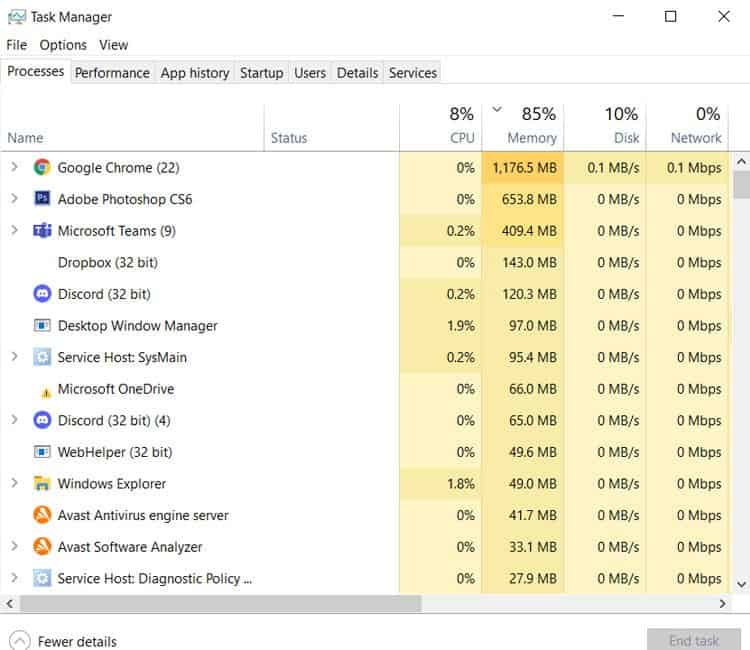Click the Google Chrome process icon
The image size is (750, 650).
42,167
